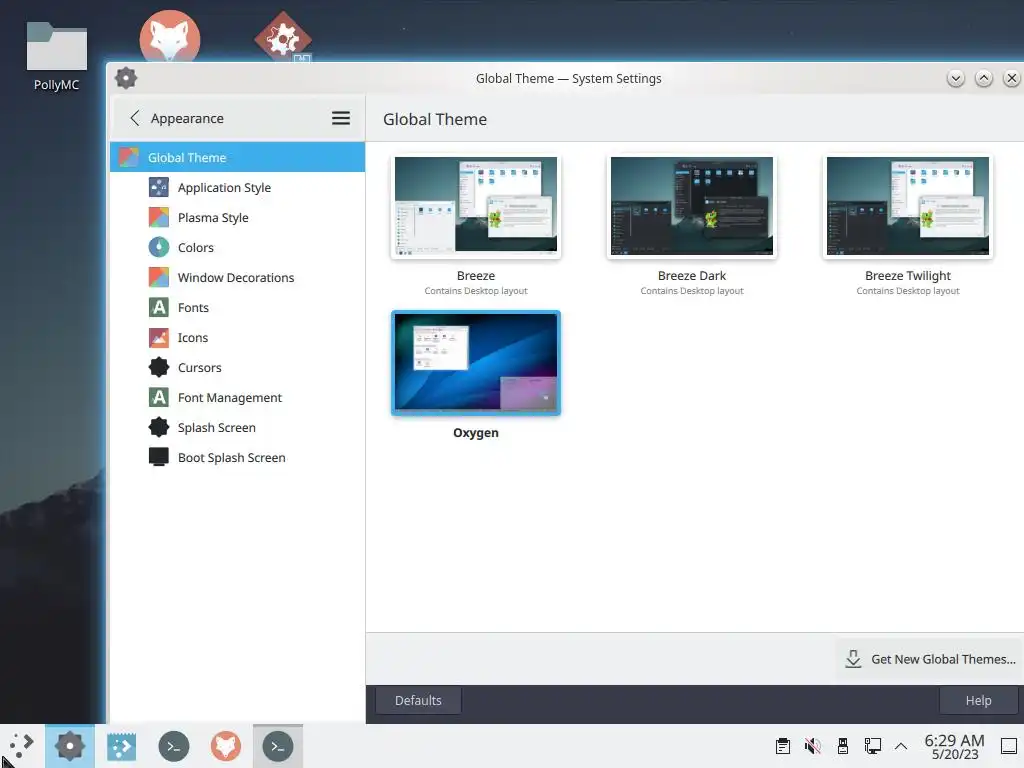Image resolution: width=1024 pixels, height=768 pixels.
Task: Open the PollyMC folder on desktop
Action: point(57,57)
